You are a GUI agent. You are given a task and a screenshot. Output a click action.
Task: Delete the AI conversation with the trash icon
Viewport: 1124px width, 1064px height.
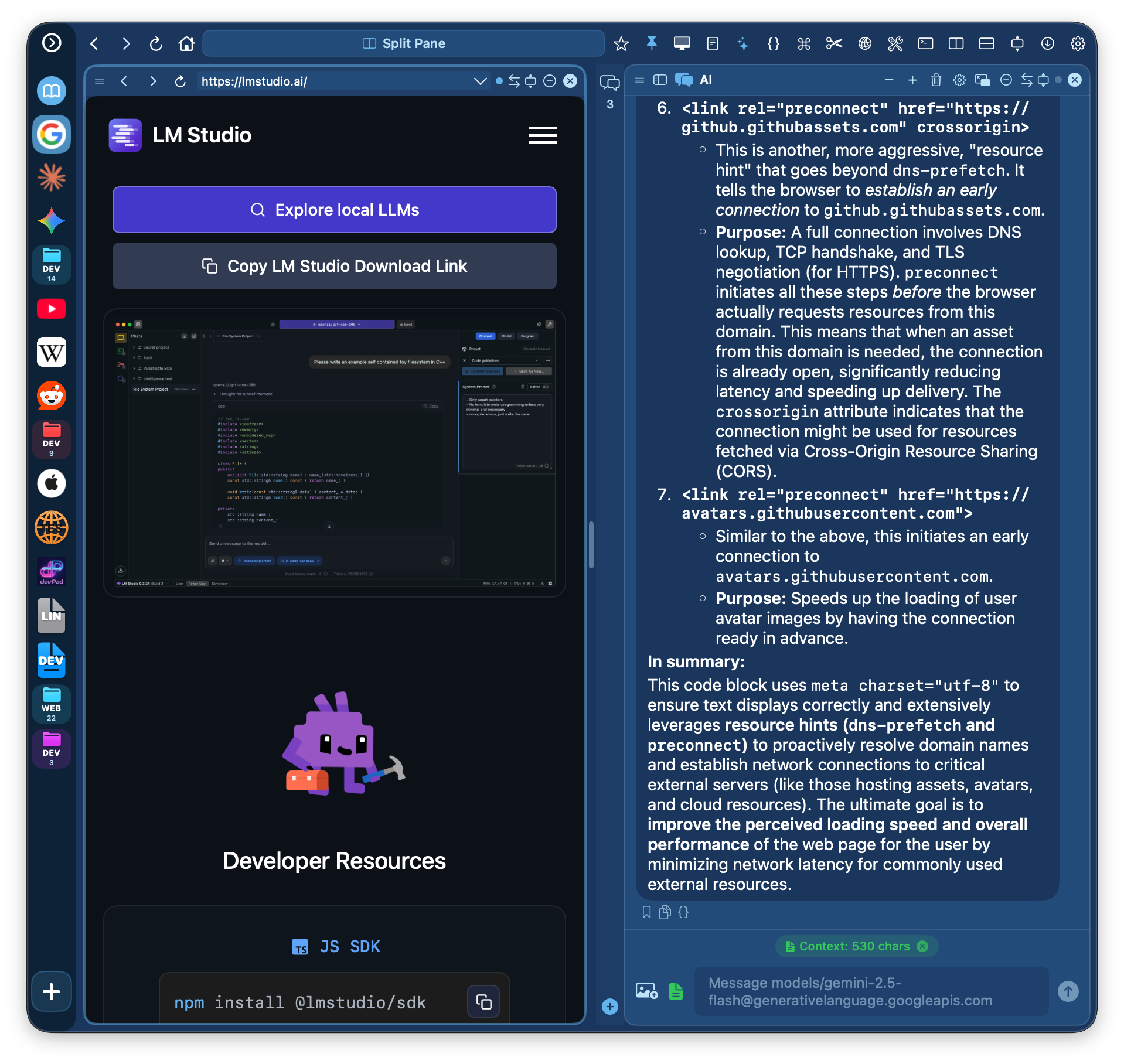pyautogui.click(x=935, y=80)
